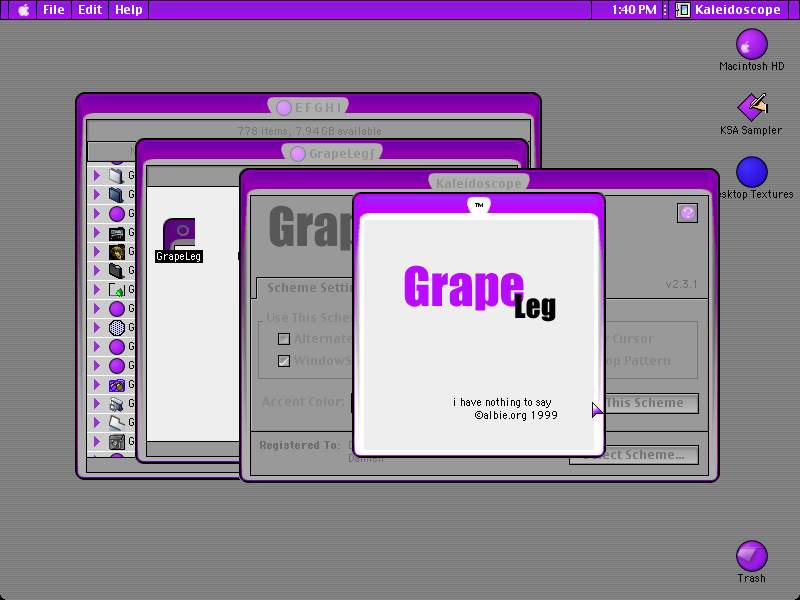Image resolution: width=800 pixels, height=600 pixels.
Task: Expand the black folder row triangle
Action: click(96, 270)
